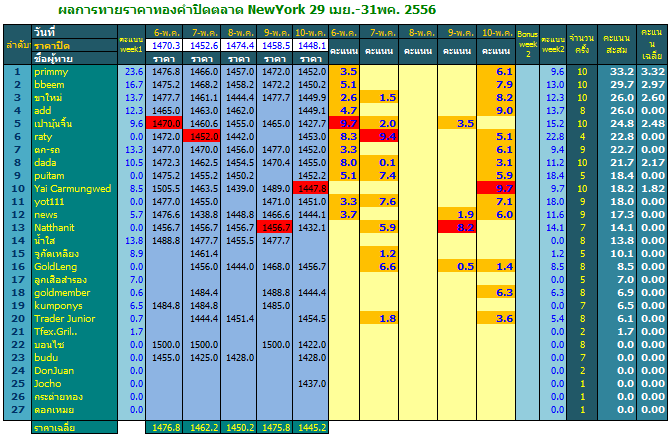Click average price 1450.2 in bottom row
Viewport: 671px width, 437px height.
(239, 428)
